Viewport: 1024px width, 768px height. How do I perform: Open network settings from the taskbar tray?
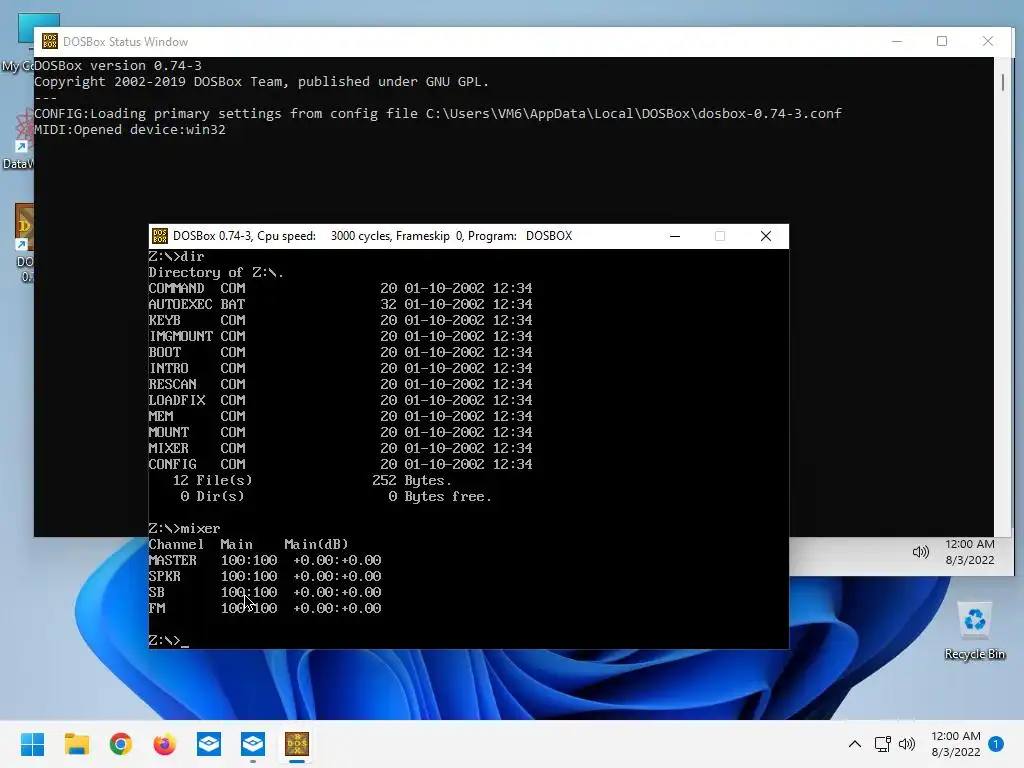[882, 744]
